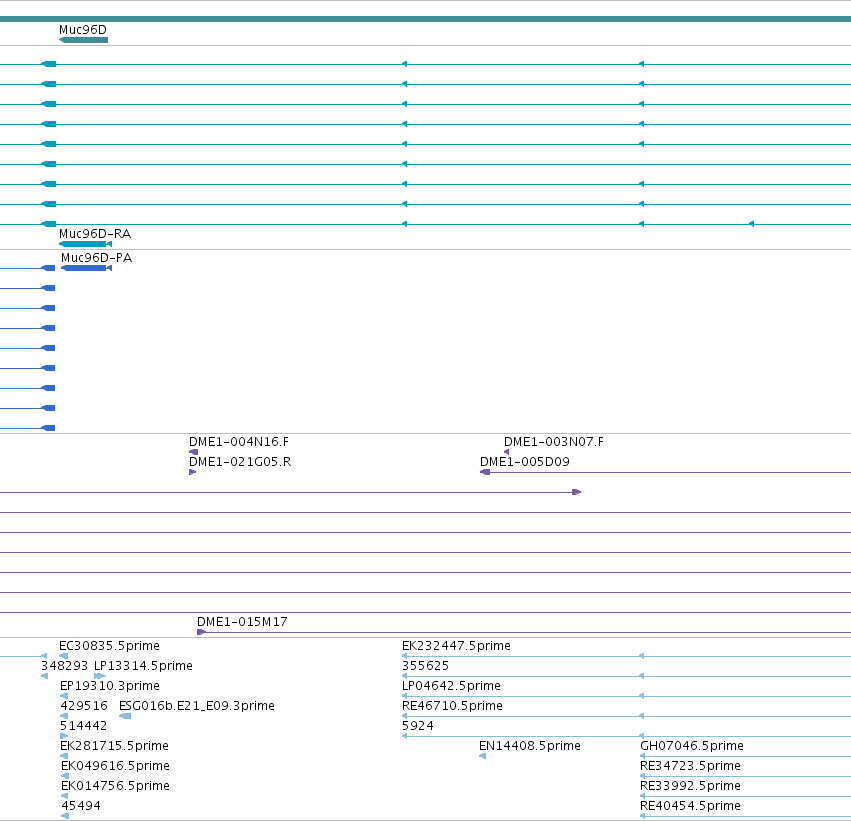The width and height of the screenshot is (851, 821).
Task: Open the LP13314.5prime EST label
Action: (143, 666)
